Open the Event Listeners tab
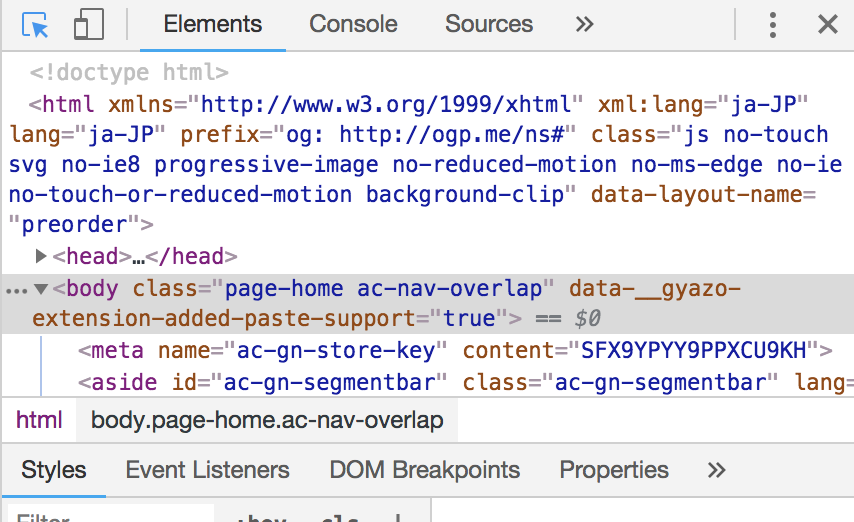 [207, 470]
